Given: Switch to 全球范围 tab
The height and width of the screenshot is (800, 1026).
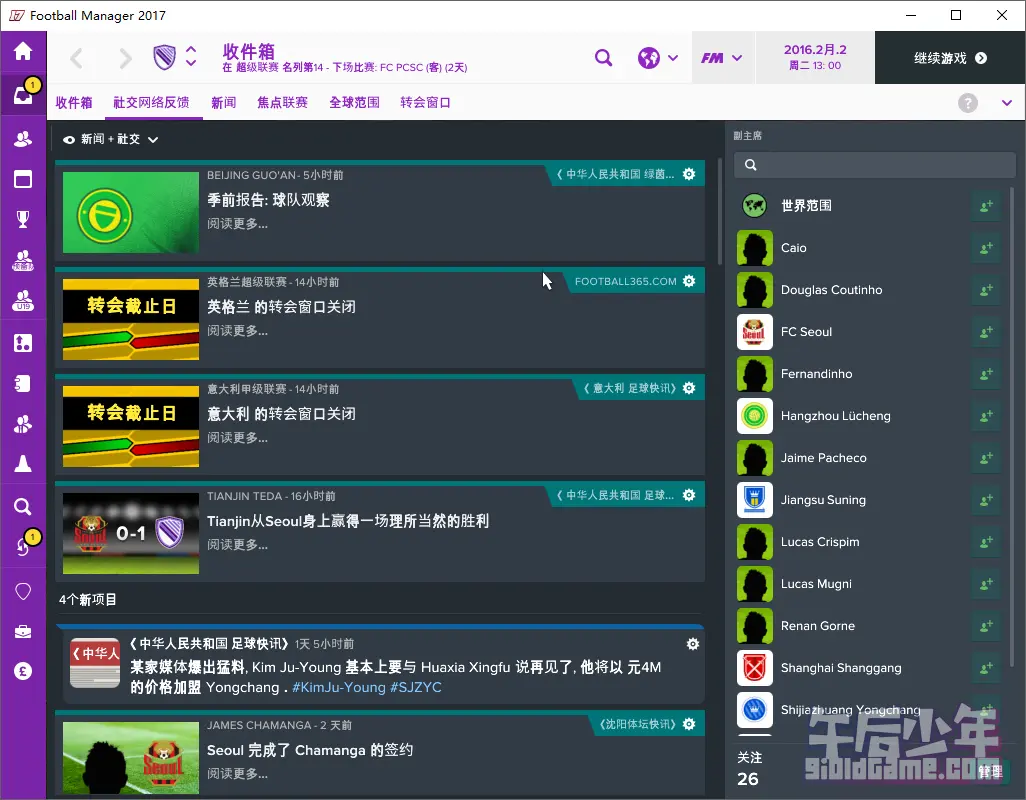Looking at the screenshot, I should click(355, 103).
